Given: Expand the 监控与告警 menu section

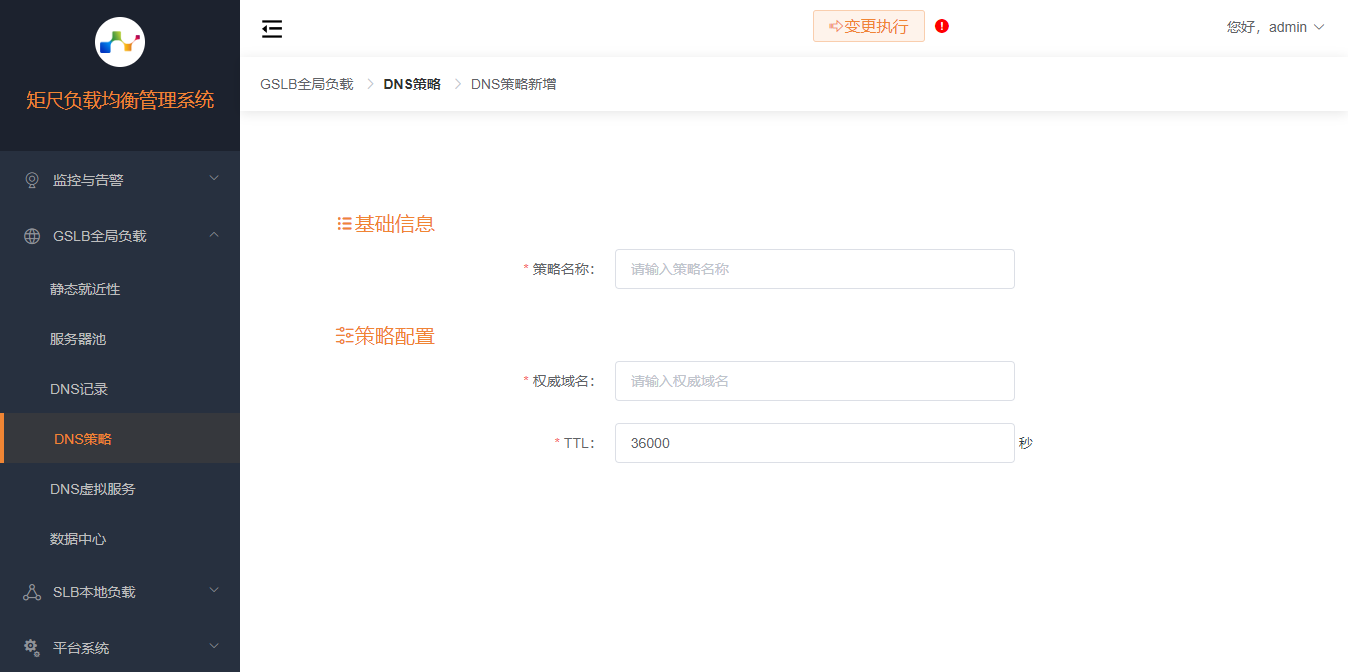Looking at the screenshot, I should pyautogui.click(x=120, y=179).
